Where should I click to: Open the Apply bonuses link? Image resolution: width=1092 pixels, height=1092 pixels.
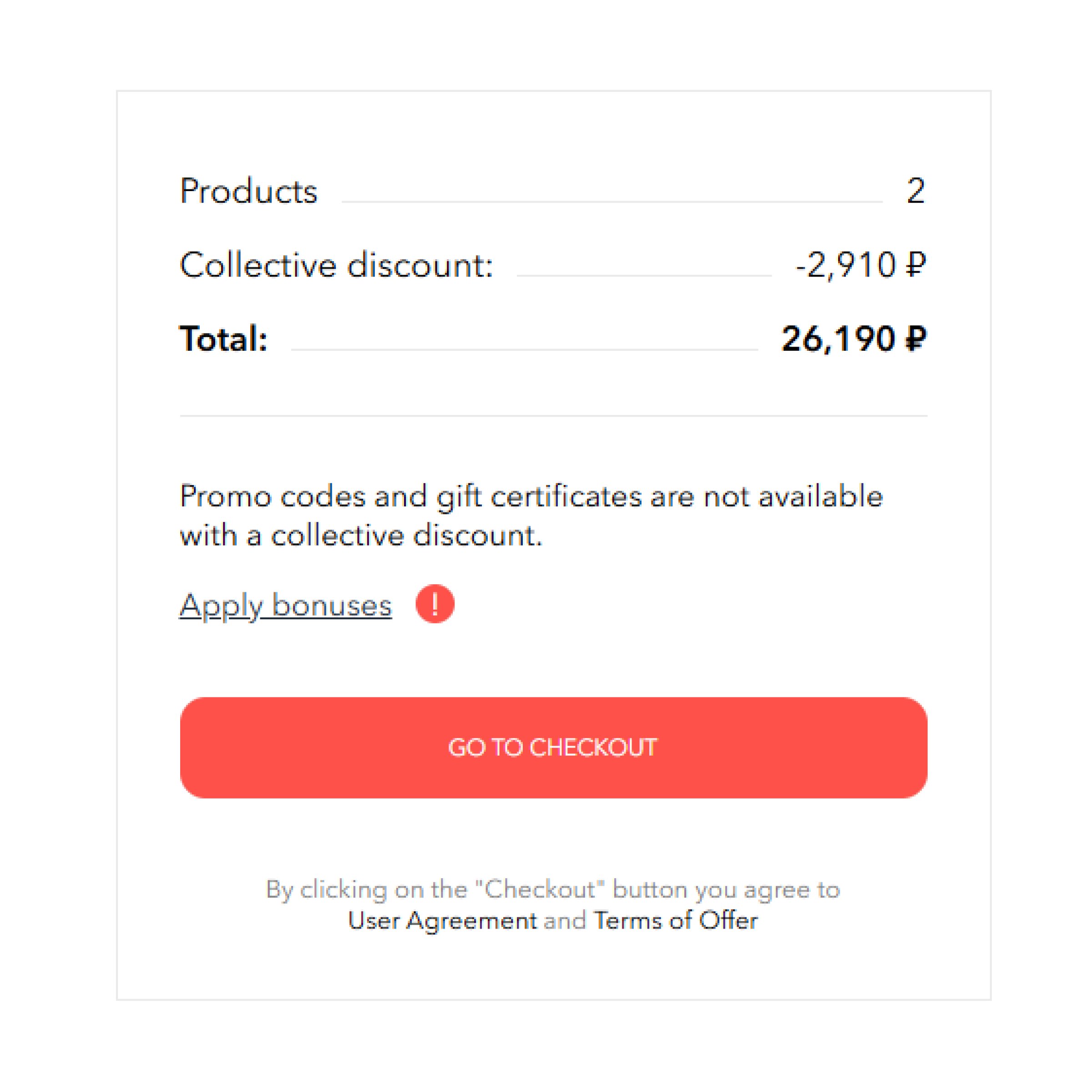pyautogui.click(x=285, y=605)
